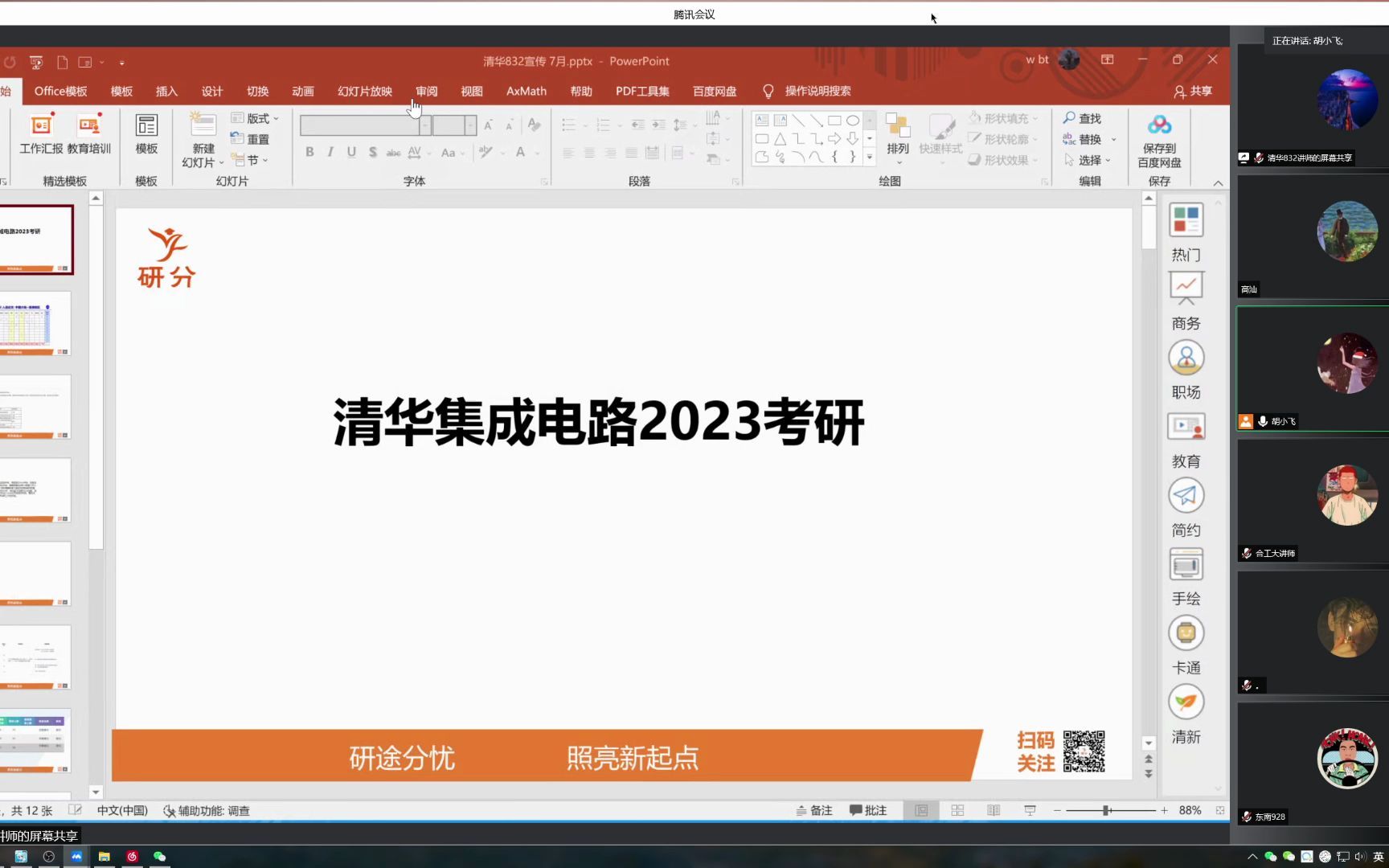Click the new document icon in title bar
The height and width of the screenshot is (868, 1389).
(x=62, y=62)
